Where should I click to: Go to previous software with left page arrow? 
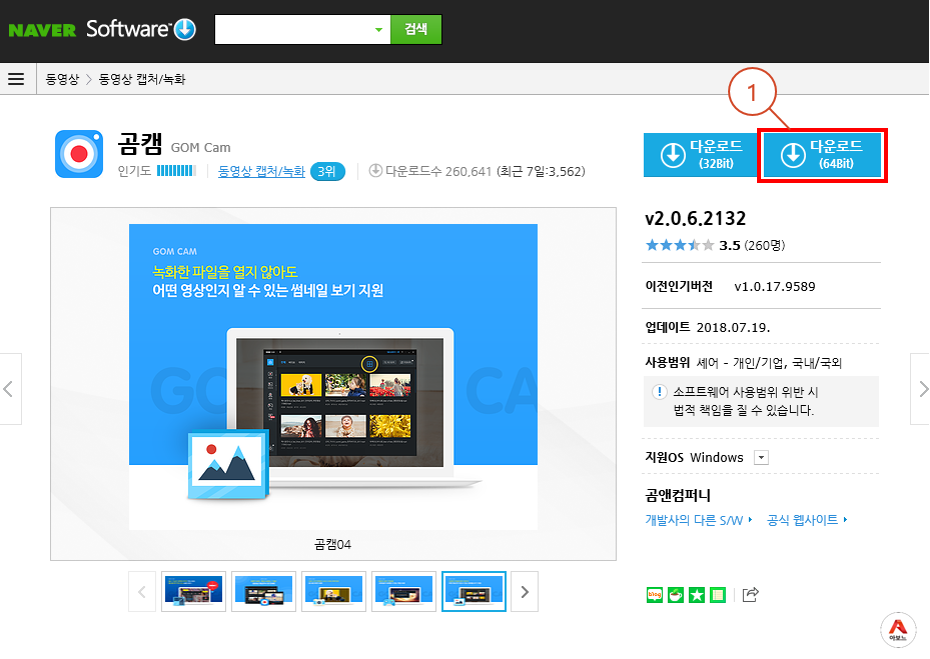click(9, 389)
